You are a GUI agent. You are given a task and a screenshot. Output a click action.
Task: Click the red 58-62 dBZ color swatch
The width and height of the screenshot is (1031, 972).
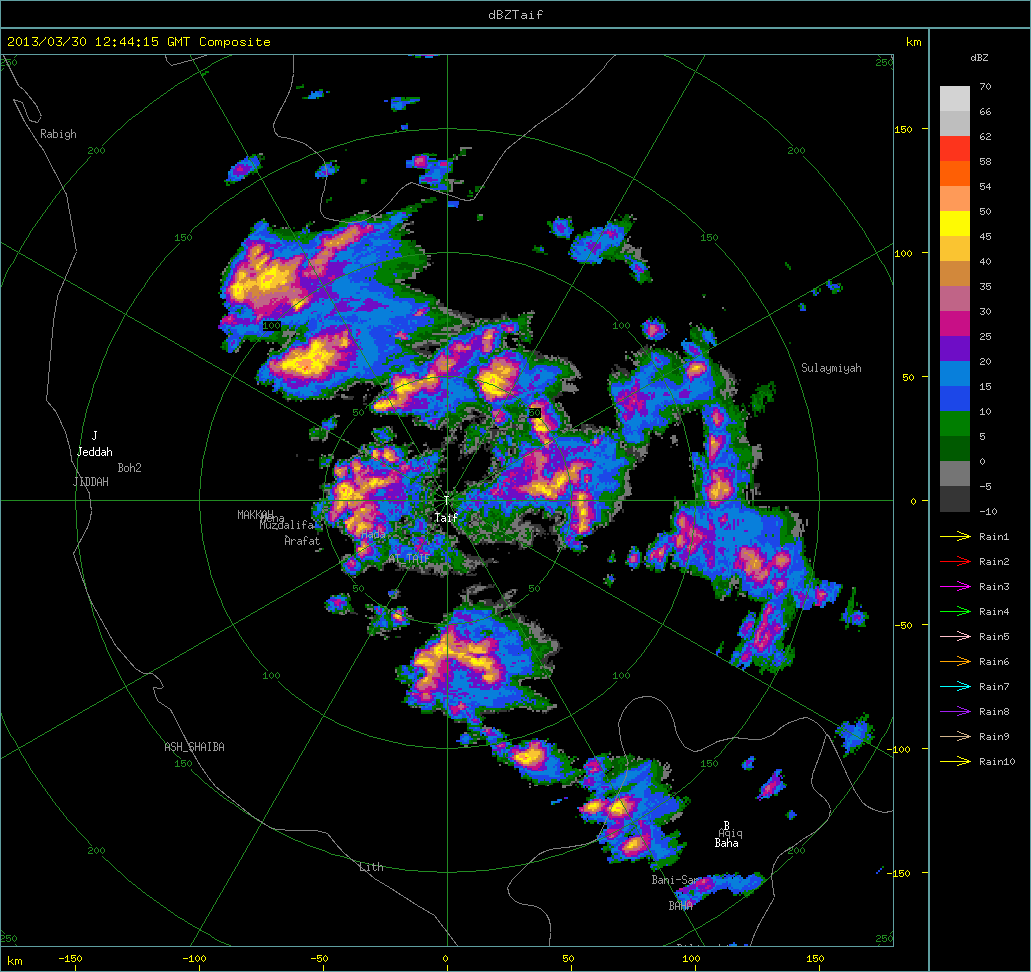tap(955, 148)
